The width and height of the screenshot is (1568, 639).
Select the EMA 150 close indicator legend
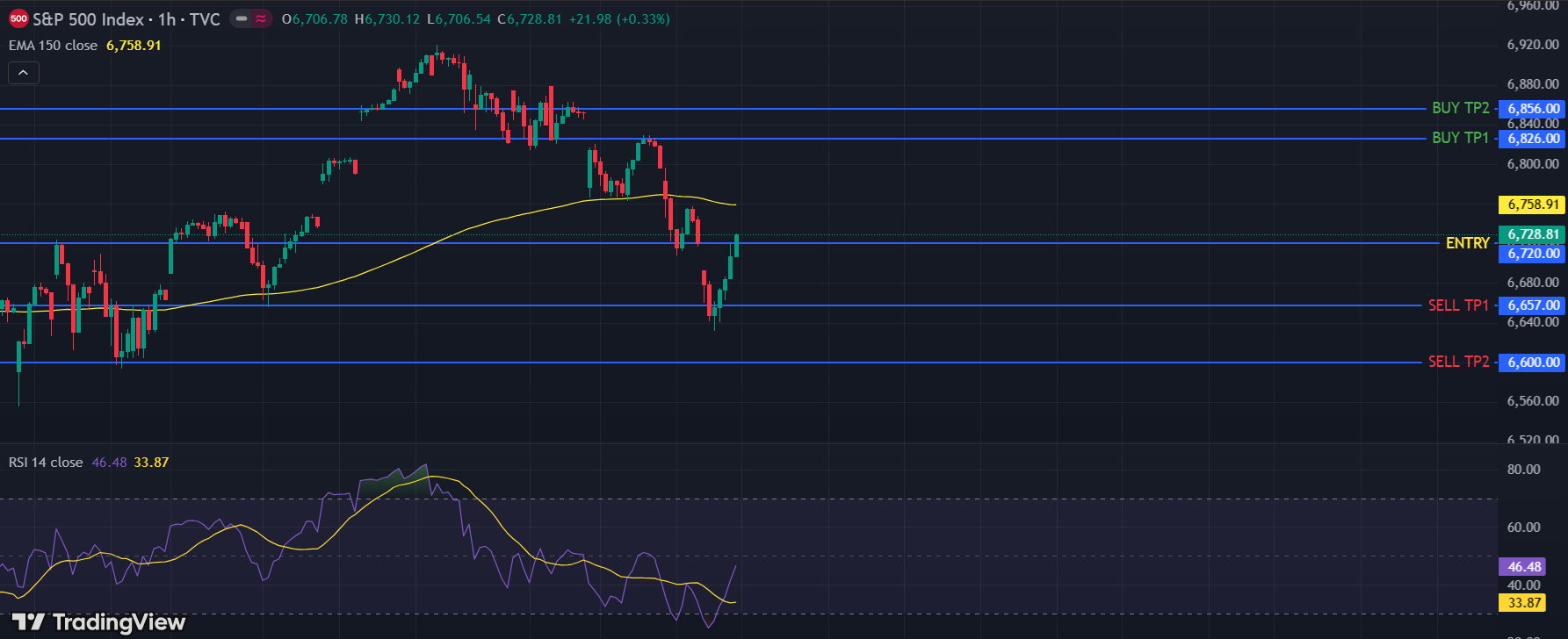pyautogui.click(x=54, y=46)
